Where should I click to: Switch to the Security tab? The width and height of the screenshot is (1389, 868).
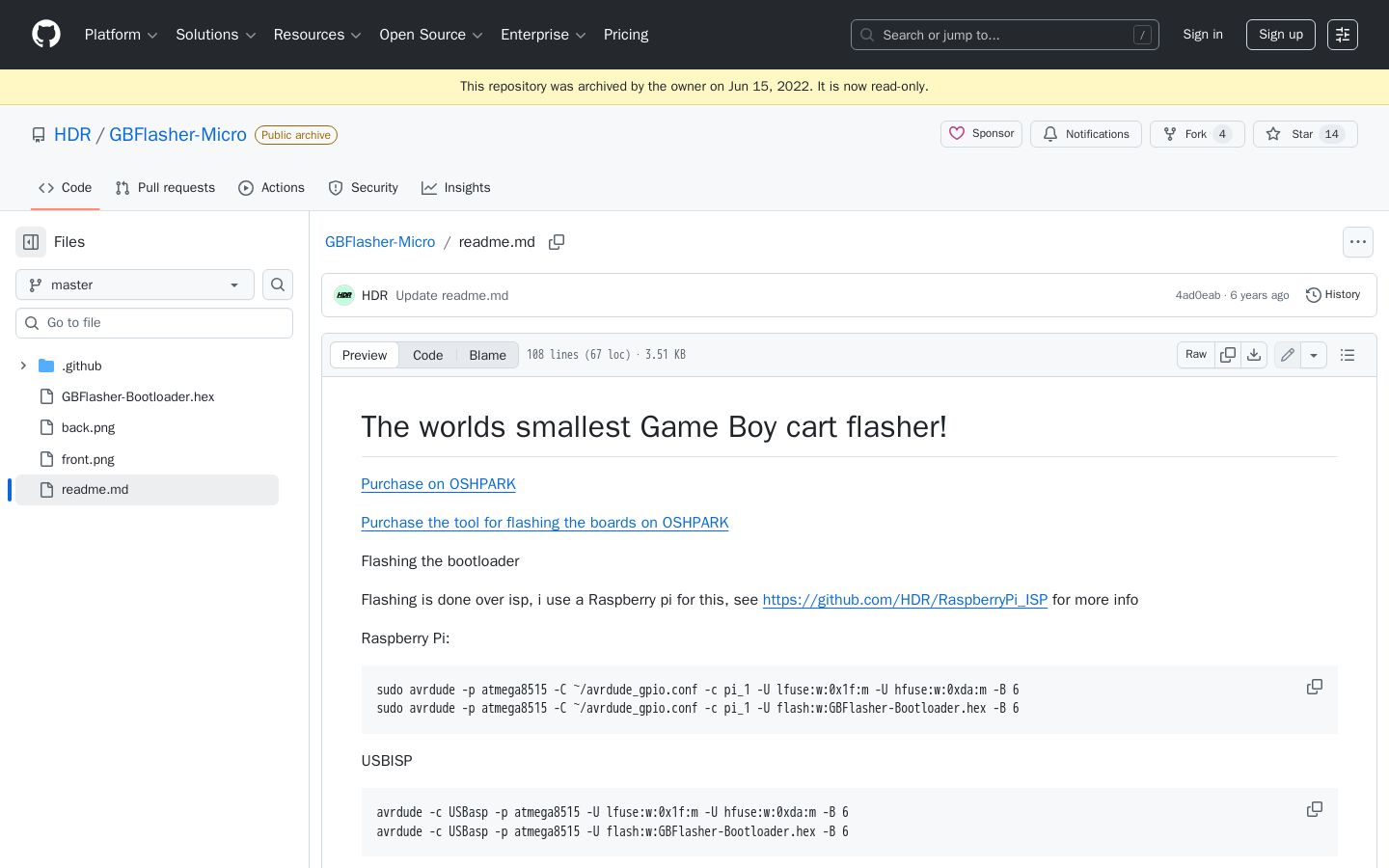click(x=364, y=188)
